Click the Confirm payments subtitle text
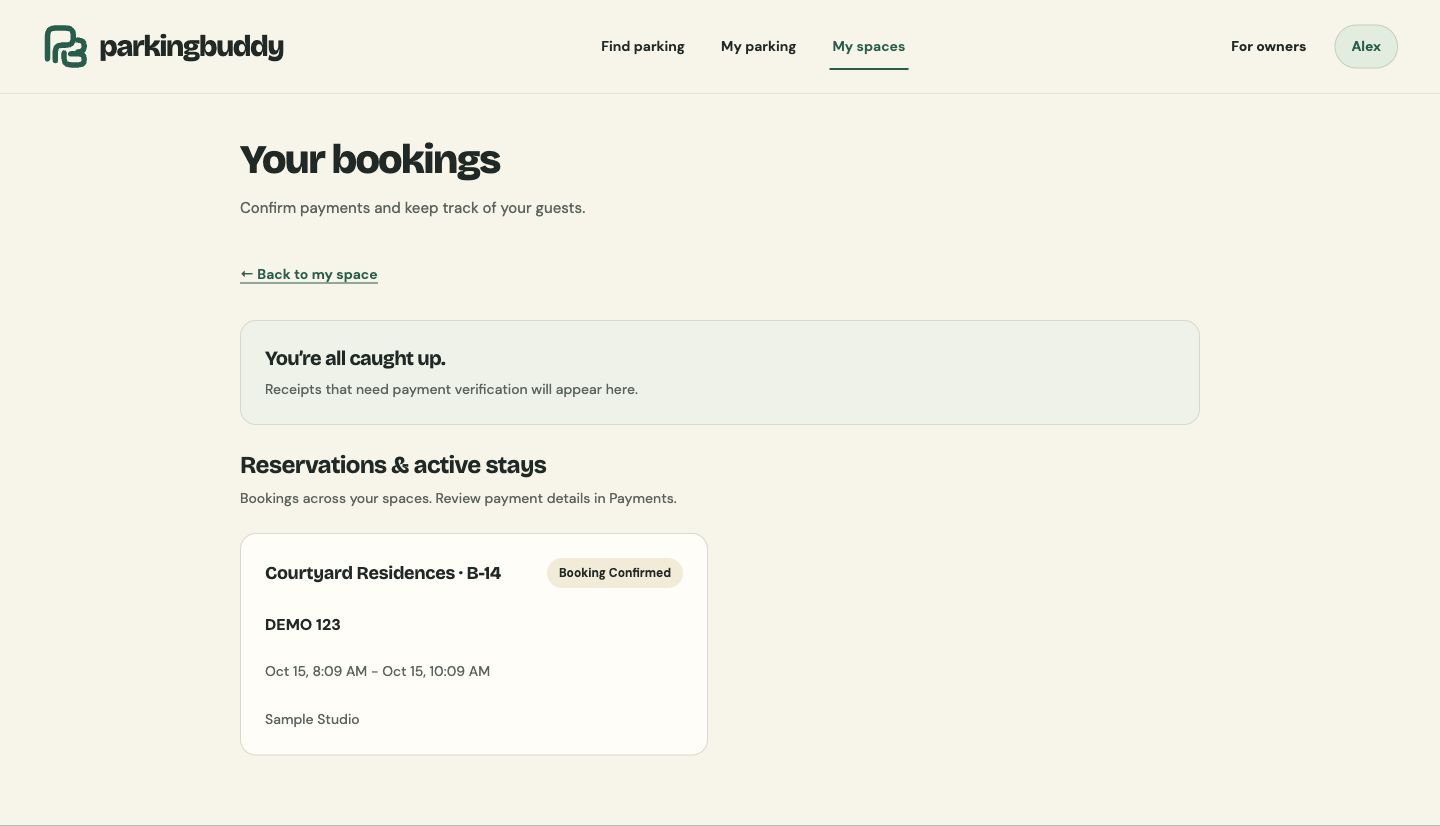This screenshot has width=1440, height=826. pyautogui.click(x=412, y=208)
